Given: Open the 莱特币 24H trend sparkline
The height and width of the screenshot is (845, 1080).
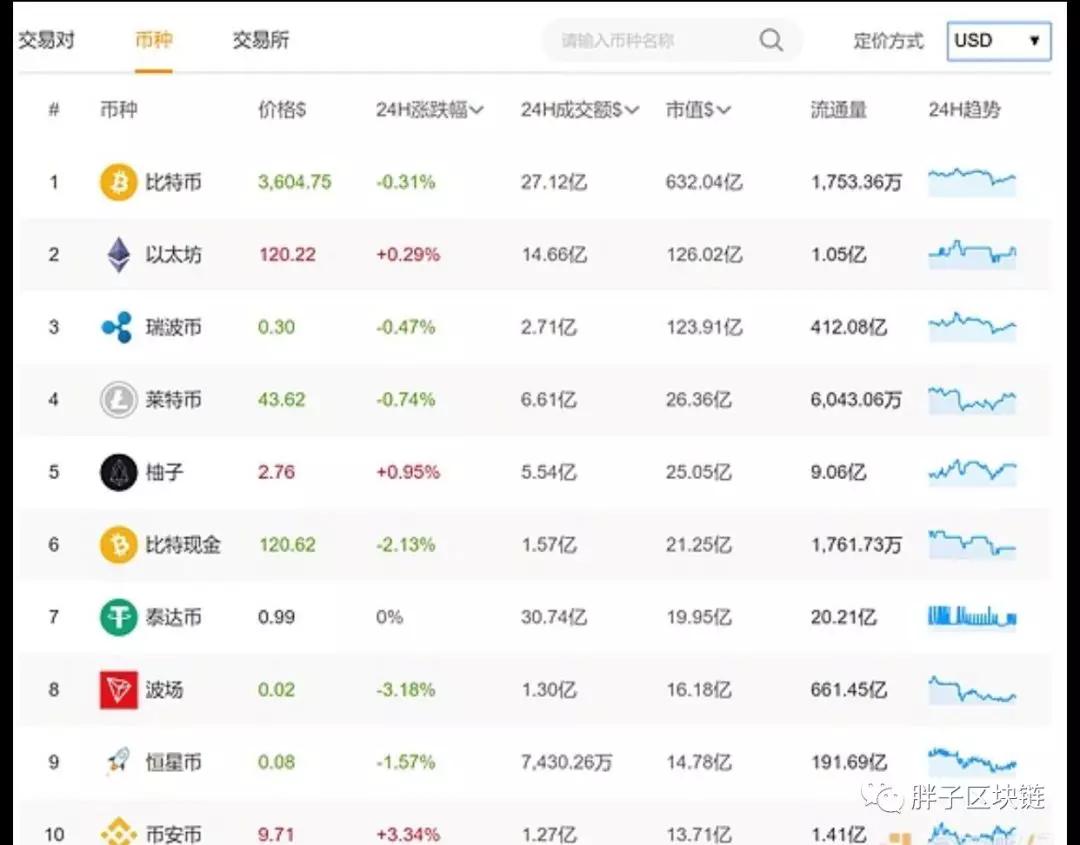Looking at the screenshot, I should tap(972, 399).
